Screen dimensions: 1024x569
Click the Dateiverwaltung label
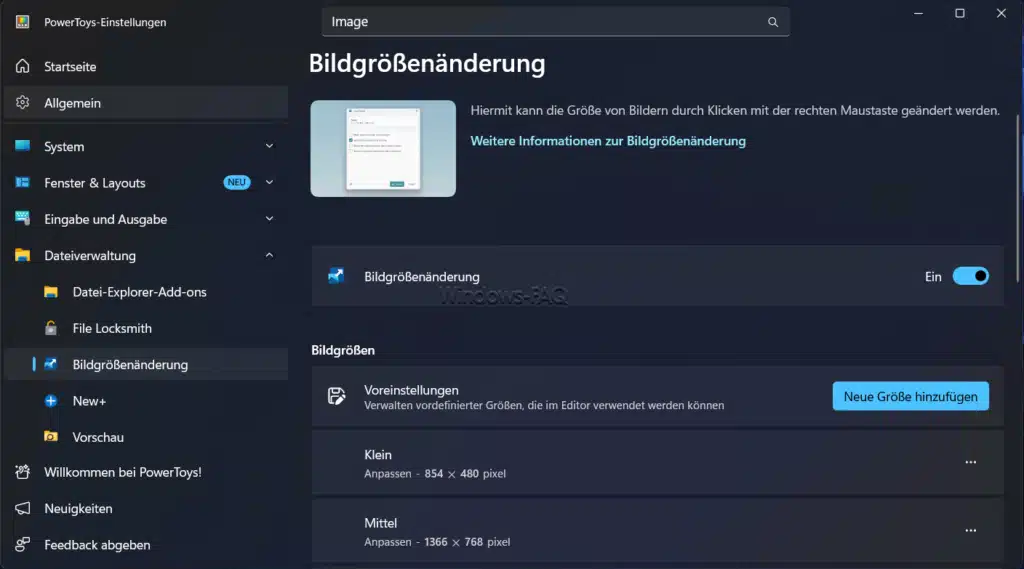[90, 256]
